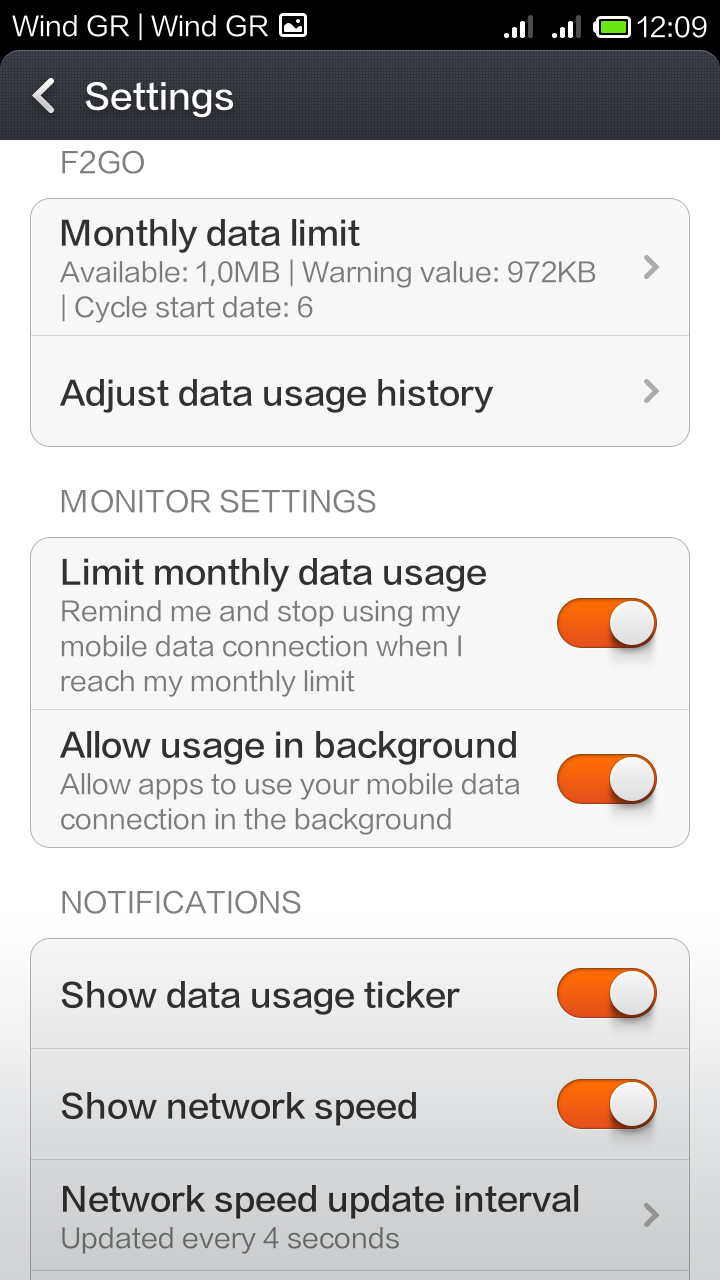Toggle Show data usage ticker off
Viewport: 720px width, 1280px height.
pyautogui.click(x=606, y=993)
